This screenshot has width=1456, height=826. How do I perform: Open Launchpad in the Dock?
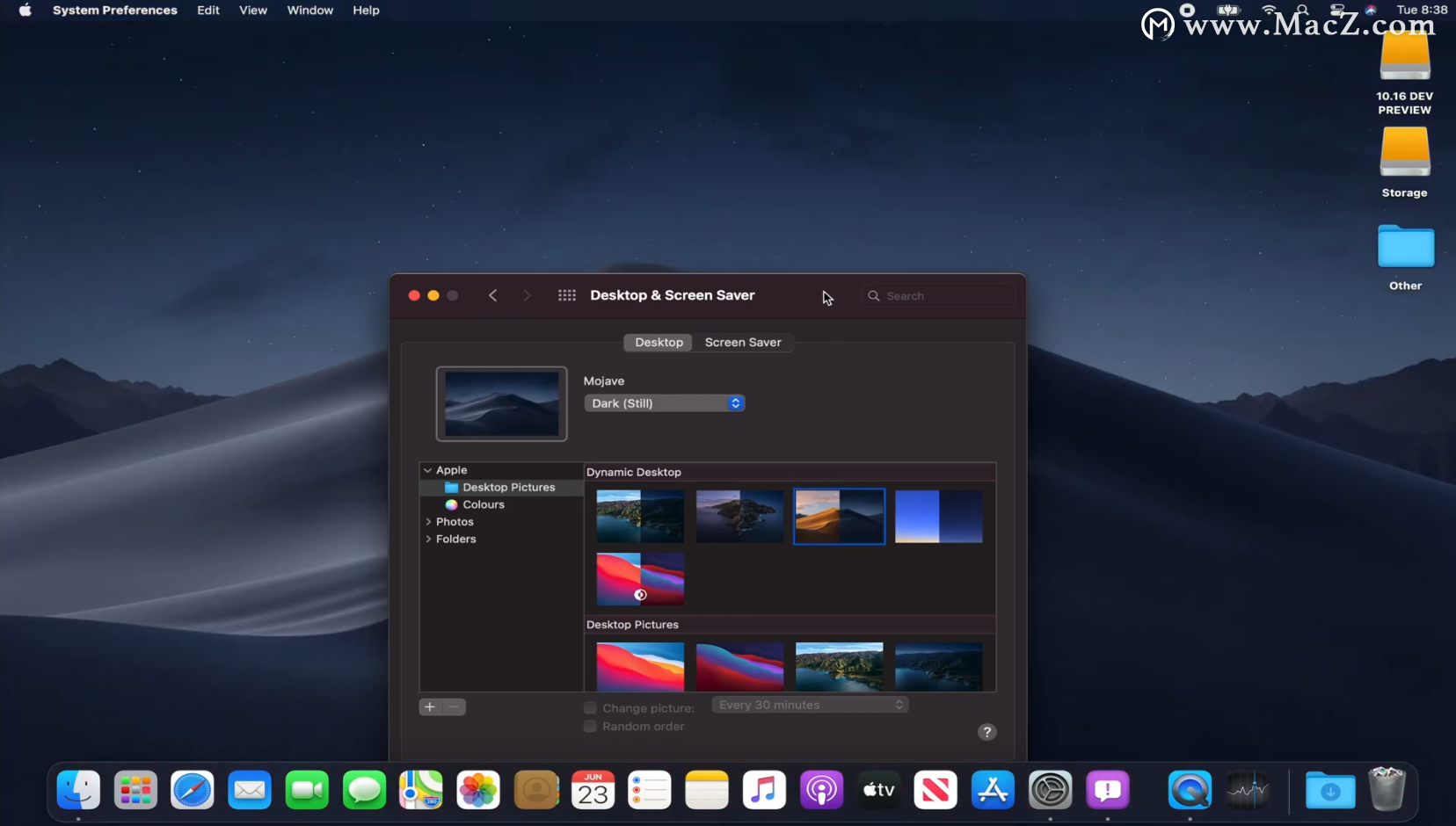[x=135, y=790]
